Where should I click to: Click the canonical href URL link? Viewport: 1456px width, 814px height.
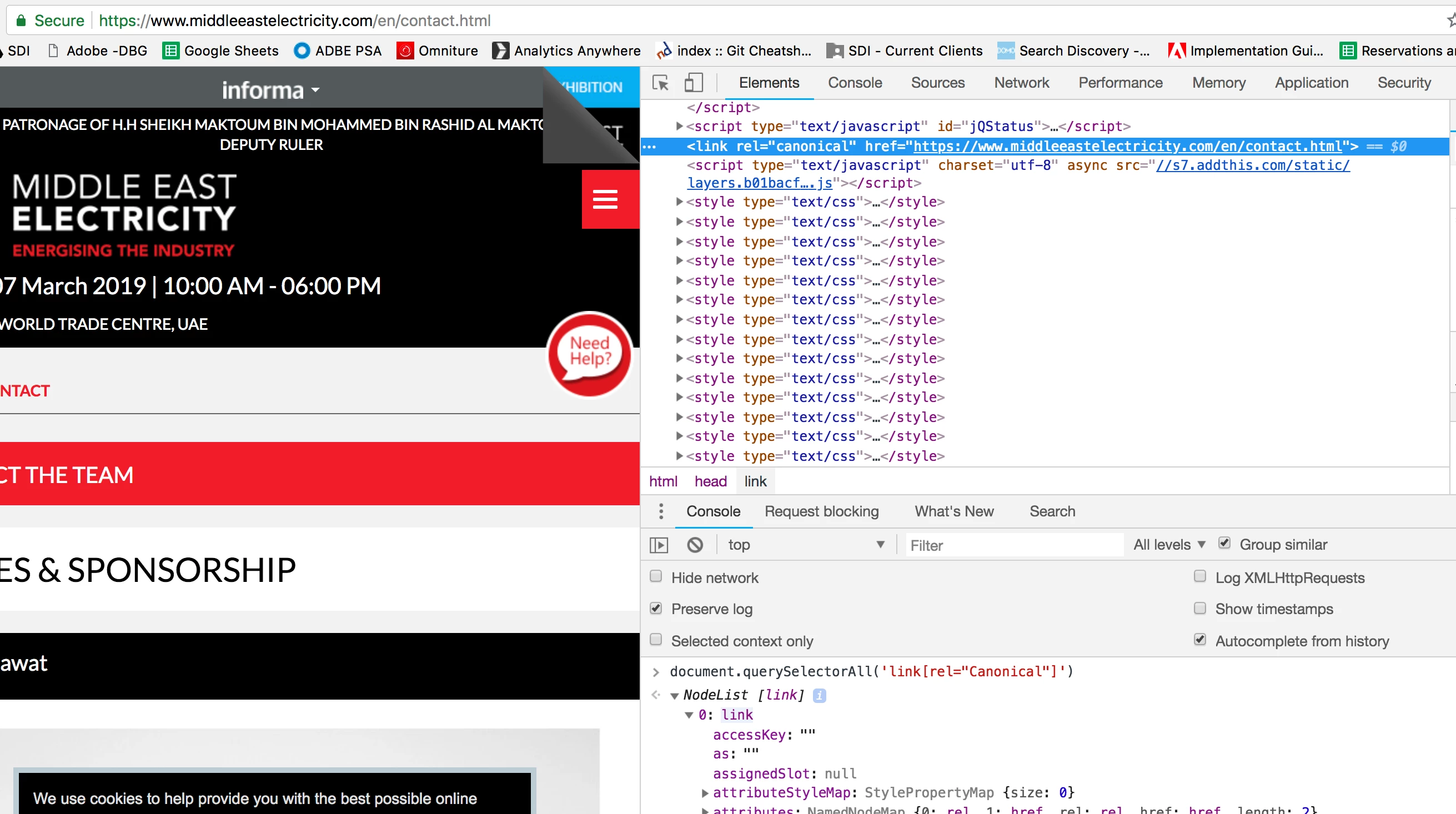coord(1127,147)
